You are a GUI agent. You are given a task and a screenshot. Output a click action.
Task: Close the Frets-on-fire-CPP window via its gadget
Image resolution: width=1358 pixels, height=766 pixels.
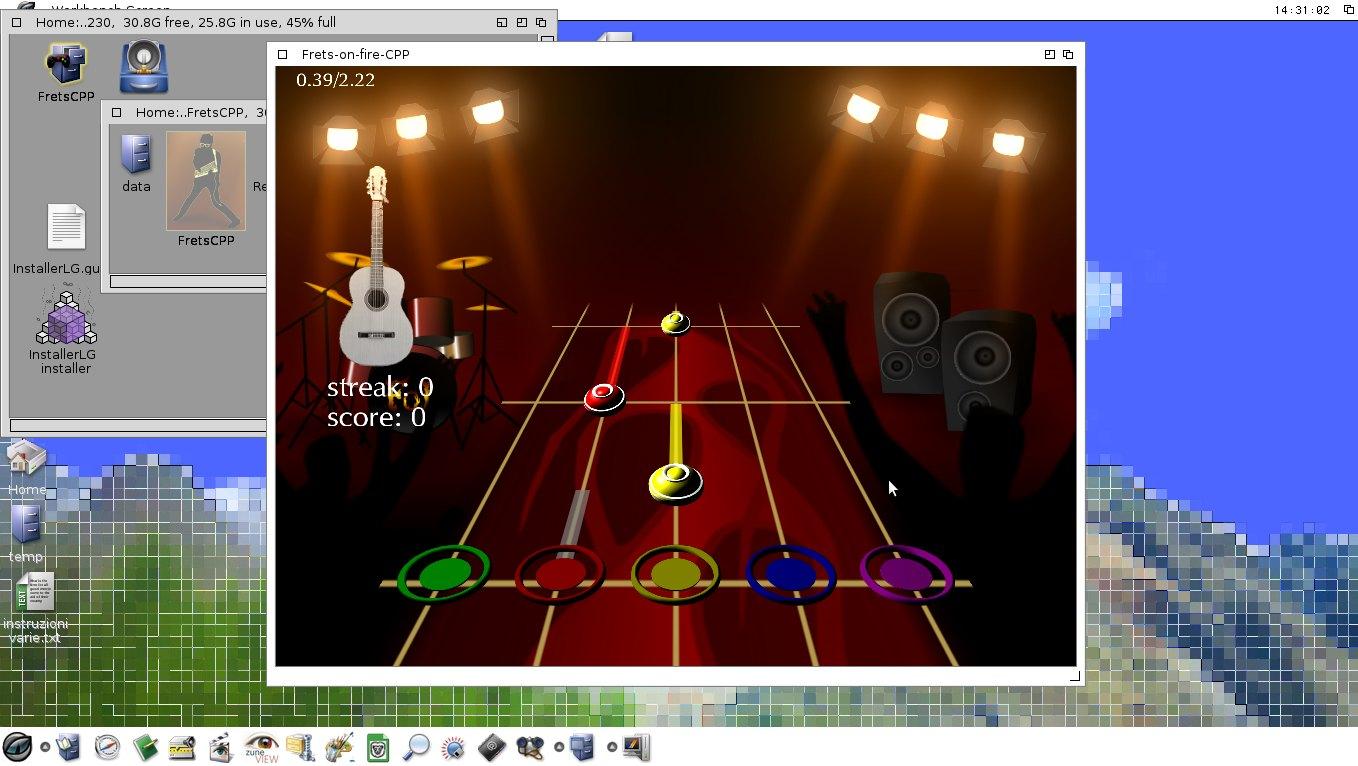coord(283,54)
